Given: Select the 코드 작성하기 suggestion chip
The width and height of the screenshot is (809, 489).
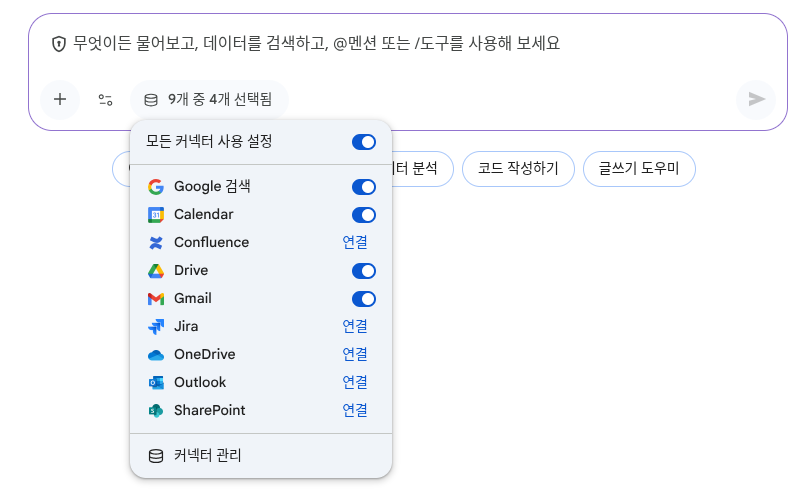Looking at the screenshot, I should click(517, 169).
